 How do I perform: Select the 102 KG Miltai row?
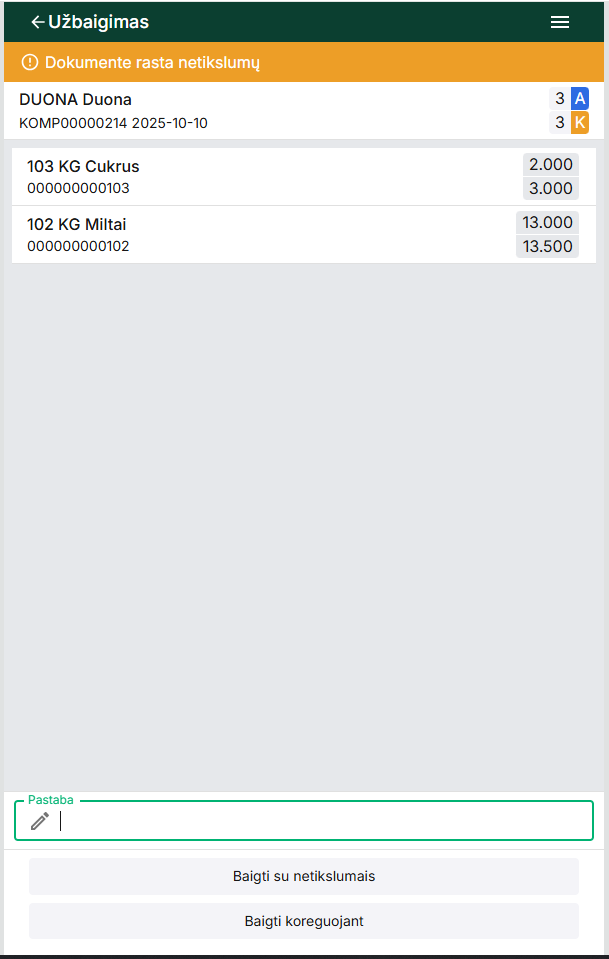[250, 235]
